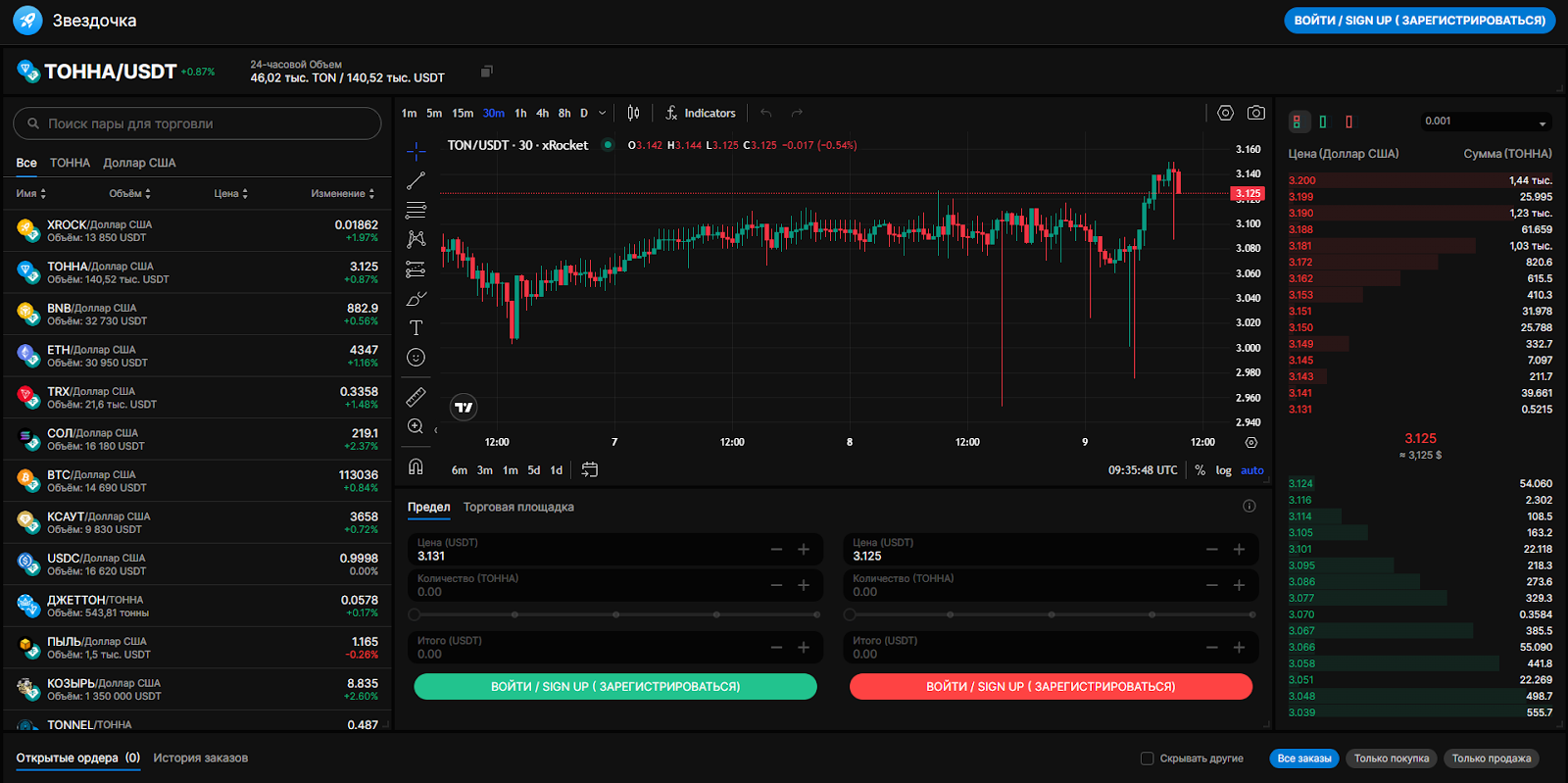1568x783 pixels.
Task: Expand the chart timeframe dropdown chevron
Action: point(603,113)
